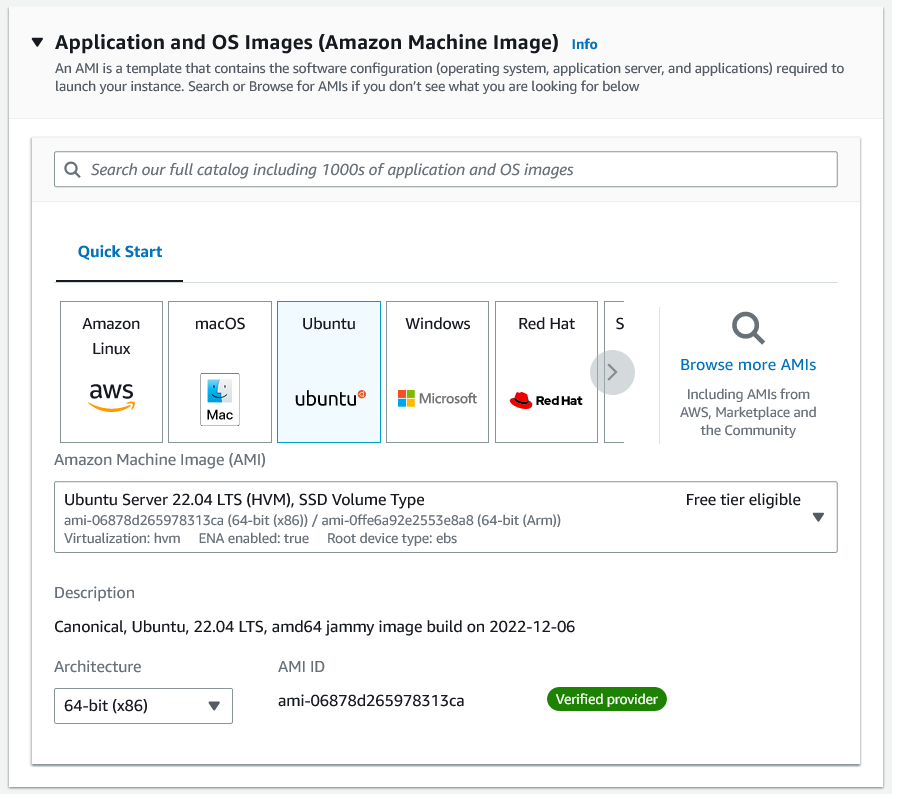Collapse the Application and OS Images section
897x799 pixels.
(x=37, y=42)
